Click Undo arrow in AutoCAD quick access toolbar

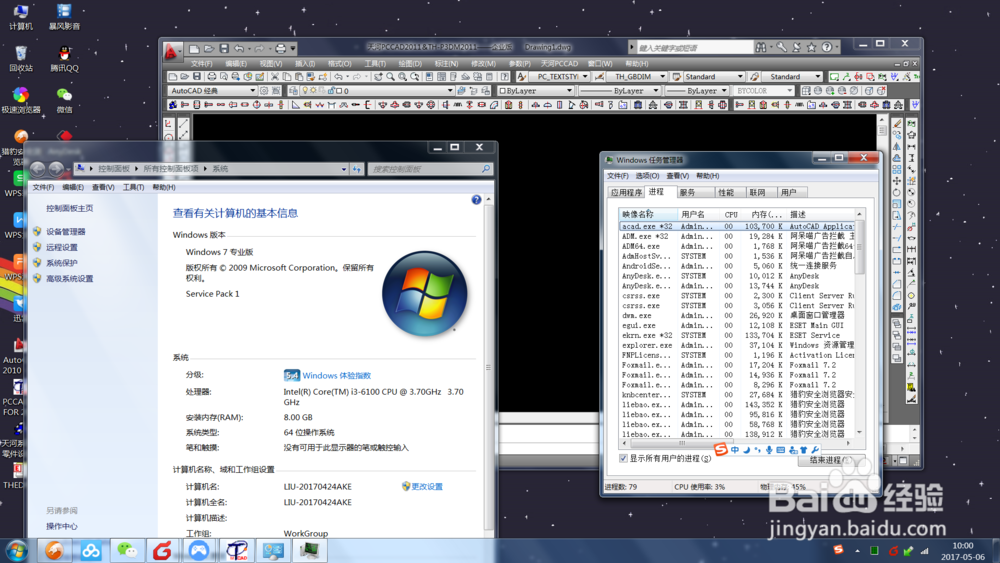239,48
